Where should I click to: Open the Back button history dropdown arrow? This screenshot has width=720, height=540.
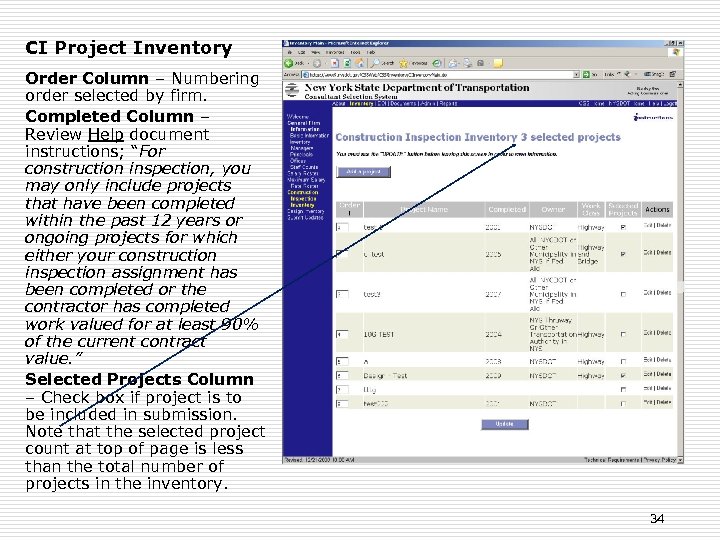point(308,63)
